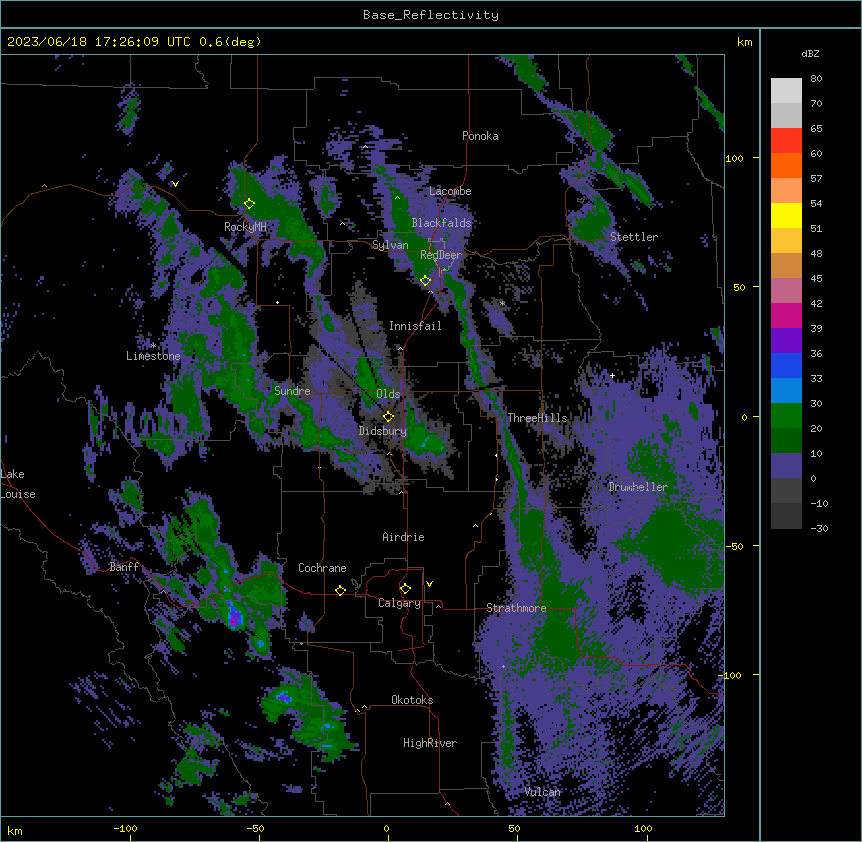Image resolution: width=862 pixels, height=842 pixels.
Task: Click the Stettler label
Action: pyautogui.click(x=634, y=237)
